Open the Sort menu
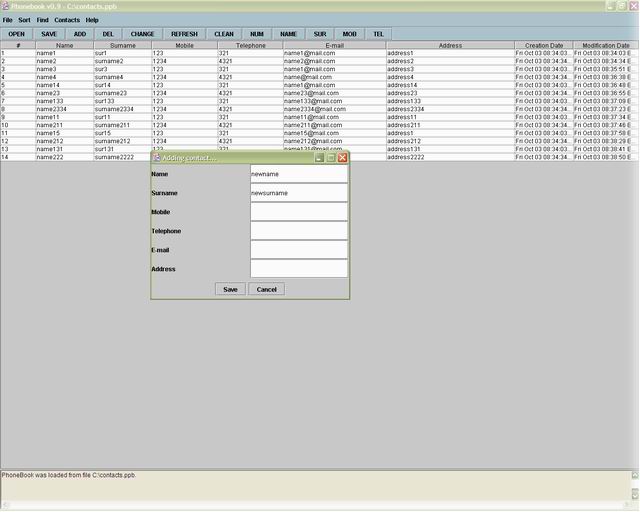The width and height of the screenshot is (640, 512). pyautogui.click(x=24, y=20)
